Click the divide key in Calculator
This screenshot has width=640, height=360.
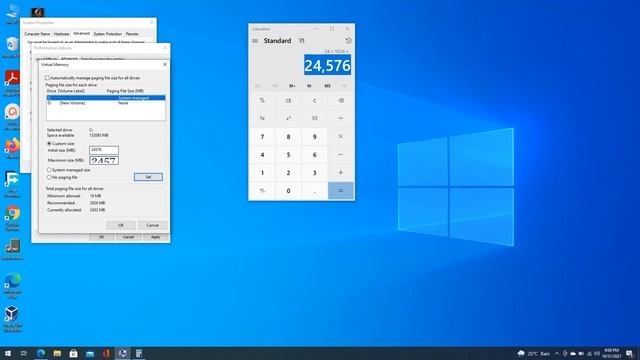point(340,118)
